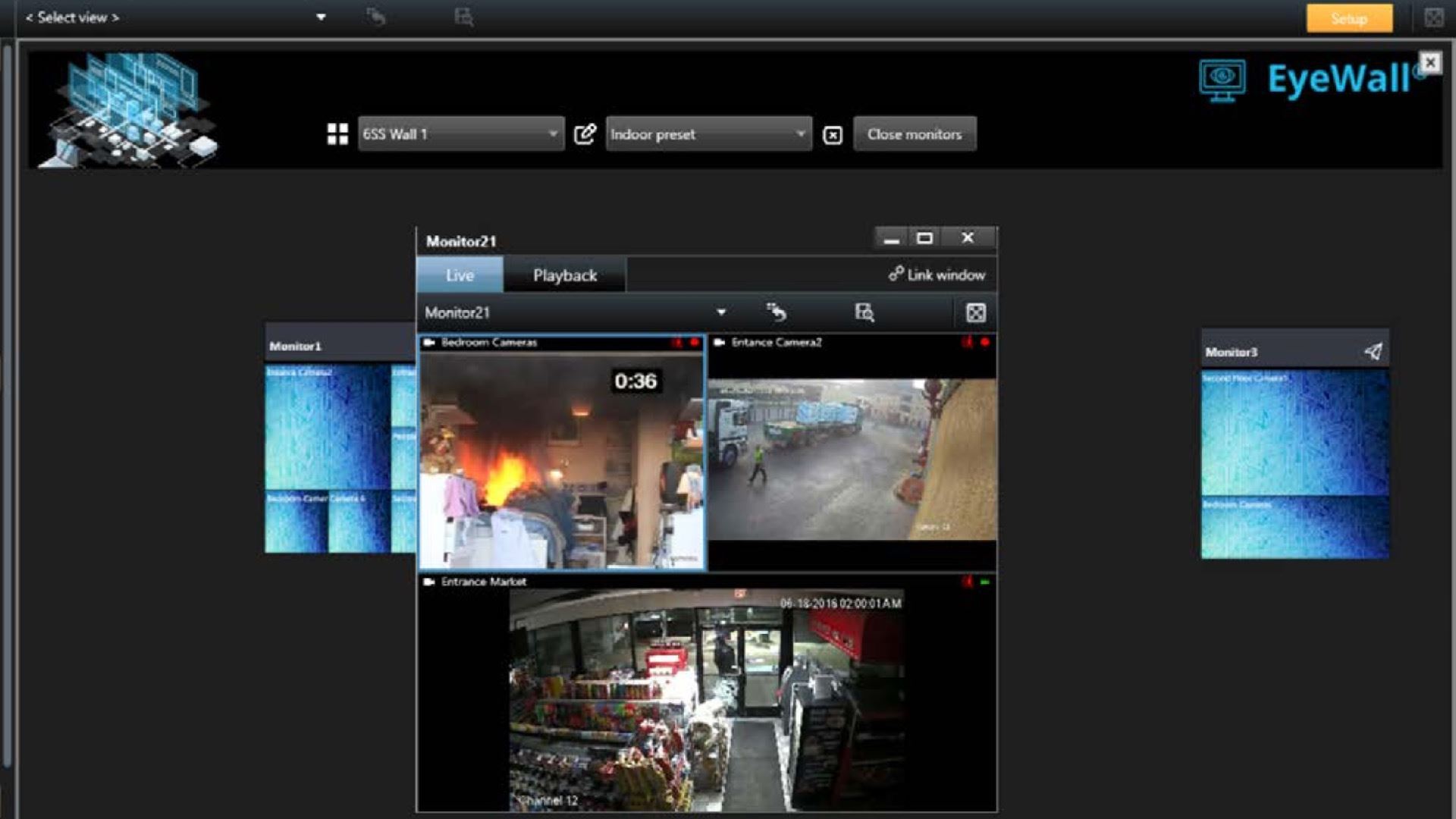The height and width of the screenshot is (819, 1456).
Task: Click camera icon next to Bedroom Cameras
Action: pos(429,343)
